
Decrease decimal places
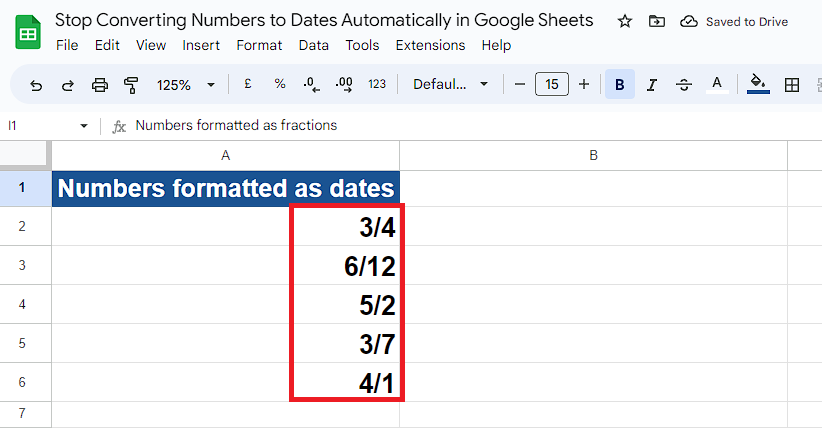point(312,84)
